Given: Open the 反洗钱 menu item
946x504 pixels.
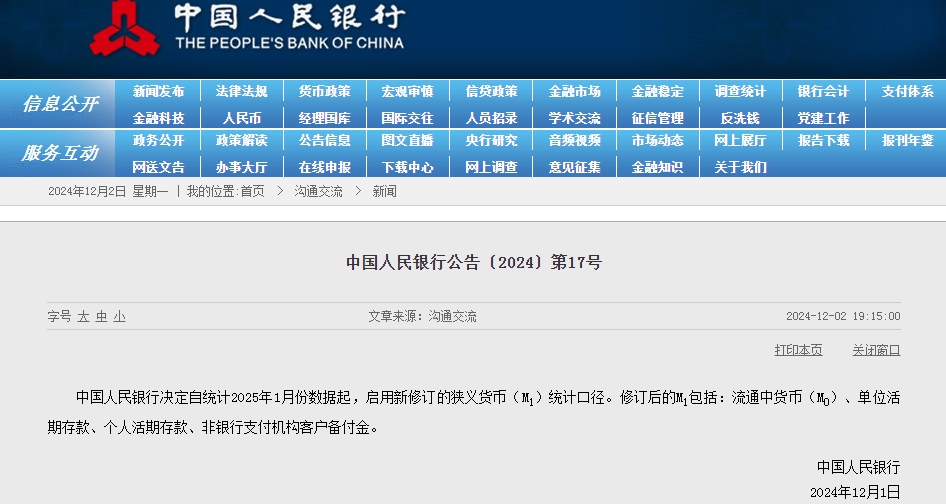Looking at the screenshot, I should pyautogui.click(x=740, y=118).
